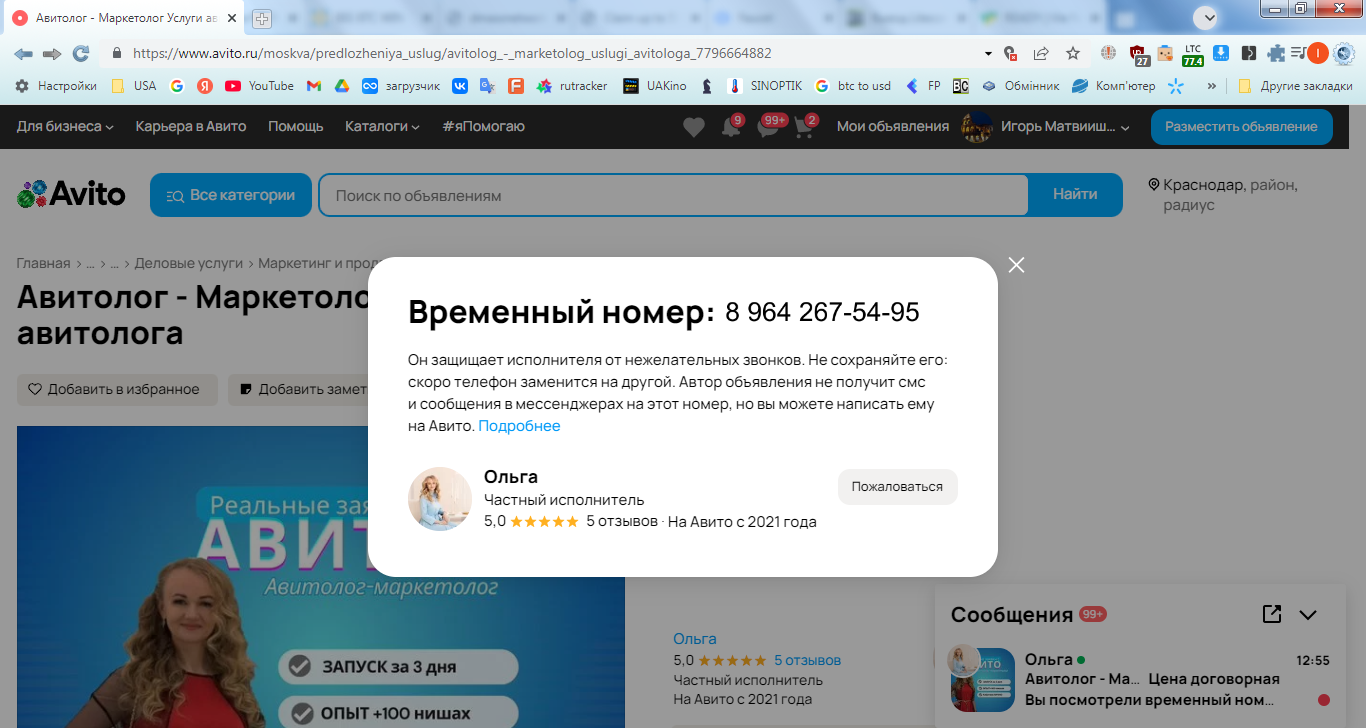Open blocked location permission icon in address bar

pyautogui.click(x=1010, y=53)
